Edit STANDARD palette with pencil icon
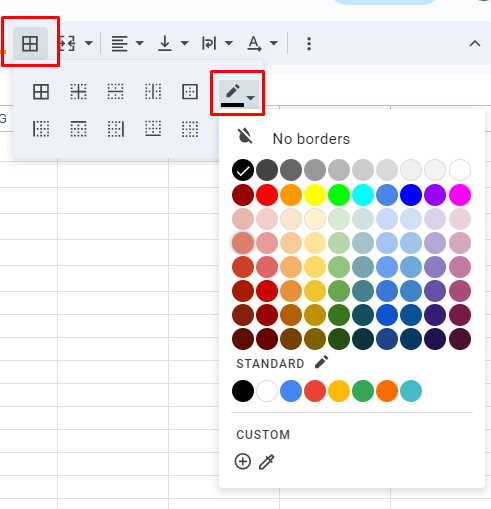This screenshot has height=509, width=491. pos(322,362)
